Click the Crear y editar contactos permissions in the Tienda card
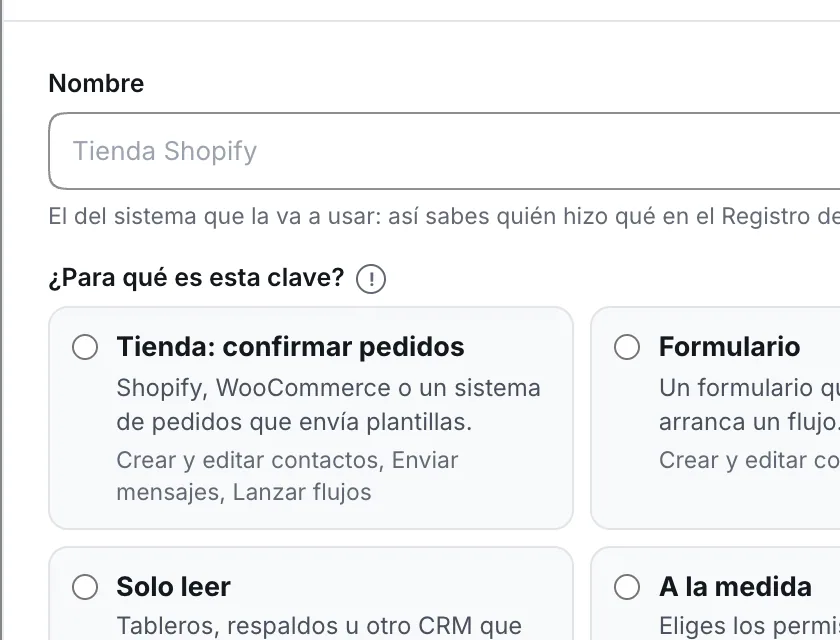840x640 pixels. click(x=287, y=476)
